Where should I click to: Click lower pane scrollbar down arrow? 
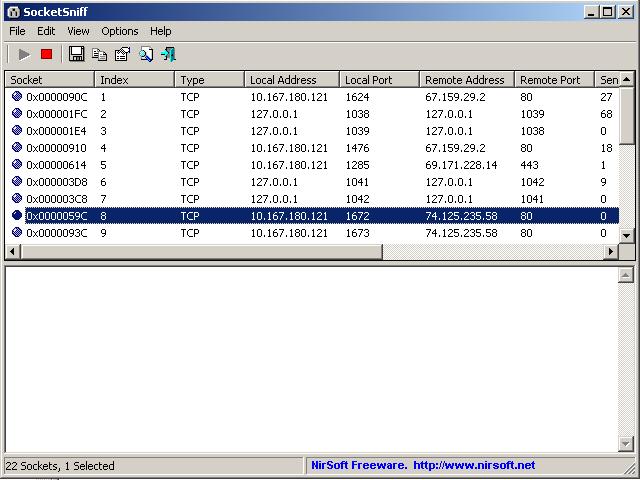626,443
